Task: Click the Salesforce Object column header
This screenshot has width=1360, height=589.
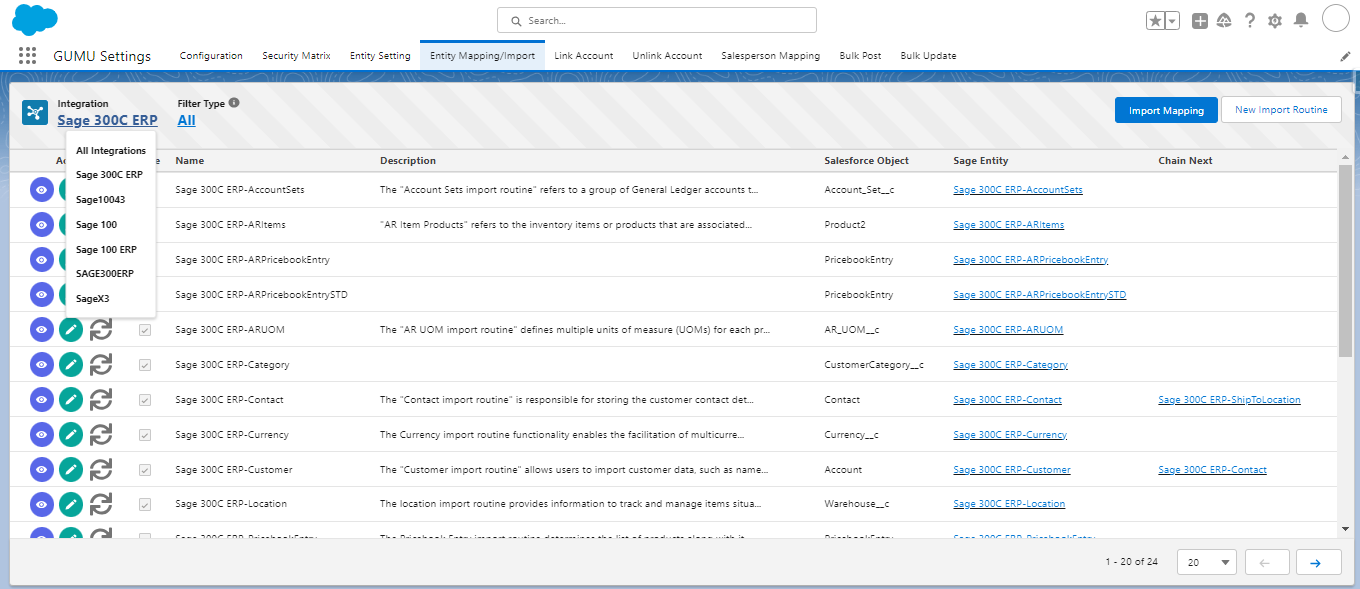Action: pos(866,161)
